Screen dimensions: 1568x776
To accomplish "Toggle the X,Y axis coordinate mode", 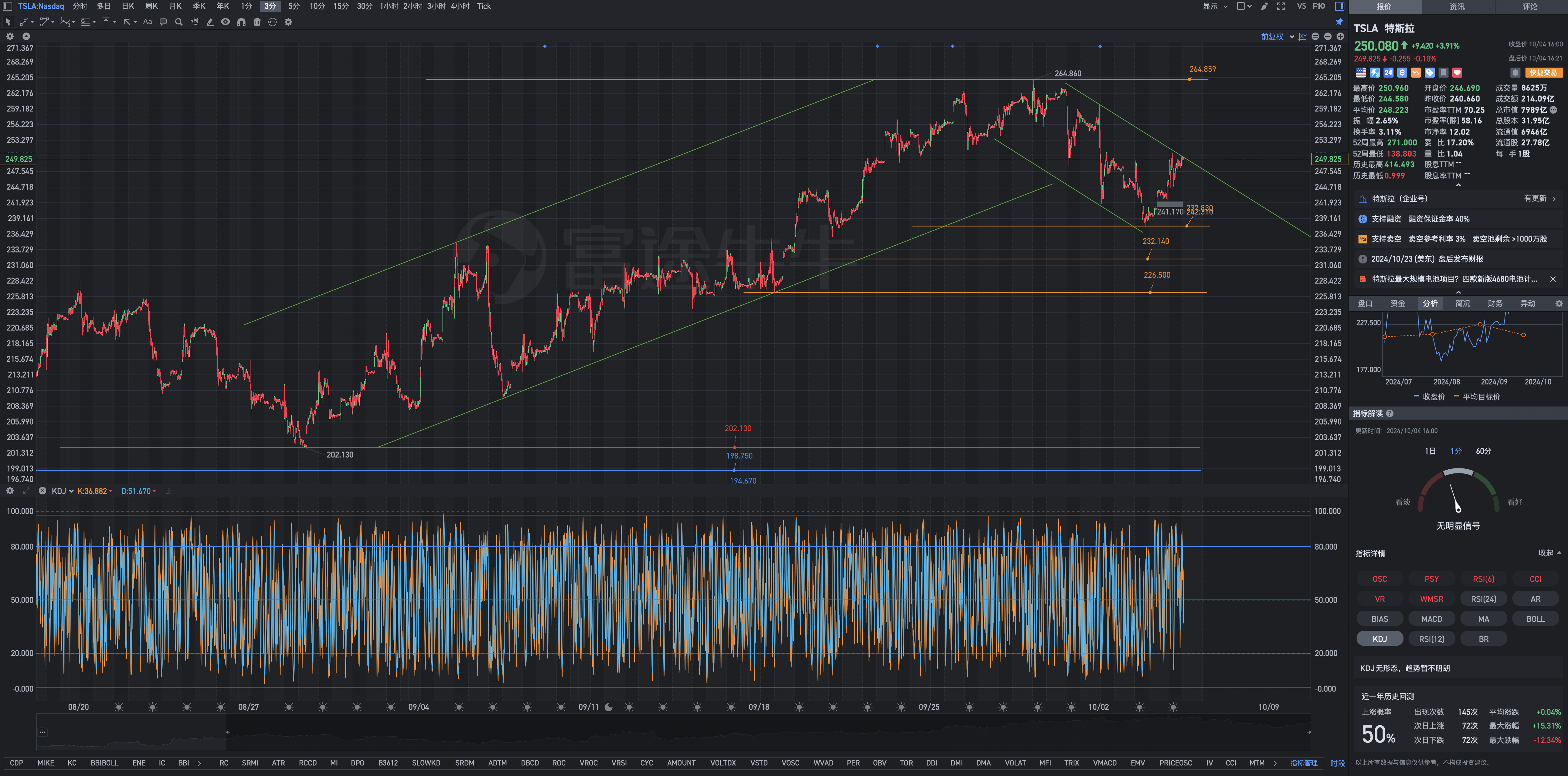I will tap(1302, 37).
